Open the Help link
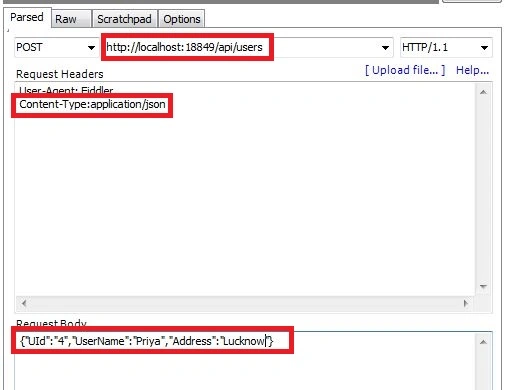 tap(472, 70)
